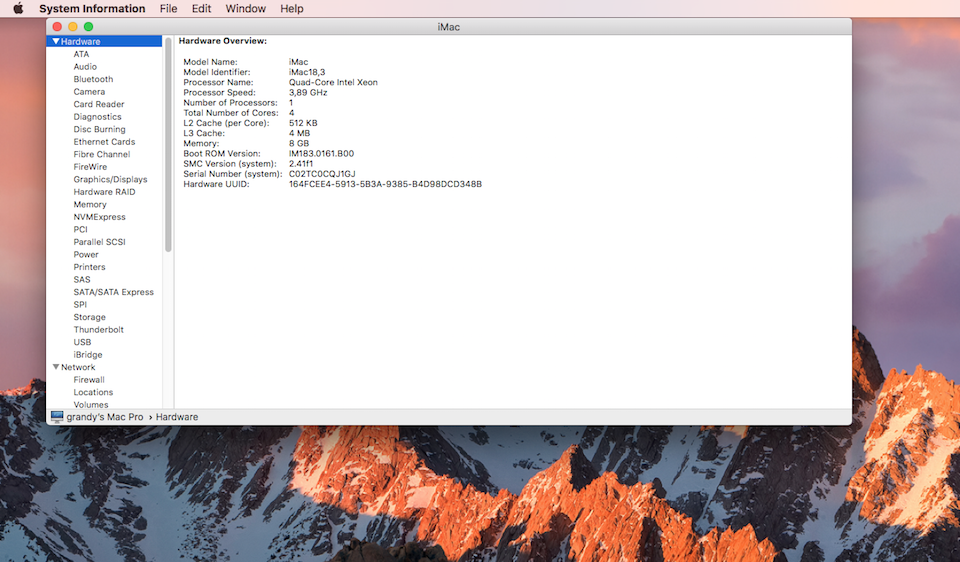Select Storage in the sidebar
Image resolution: width=960 pixels, height=562 pixels.
pos(89,317)
